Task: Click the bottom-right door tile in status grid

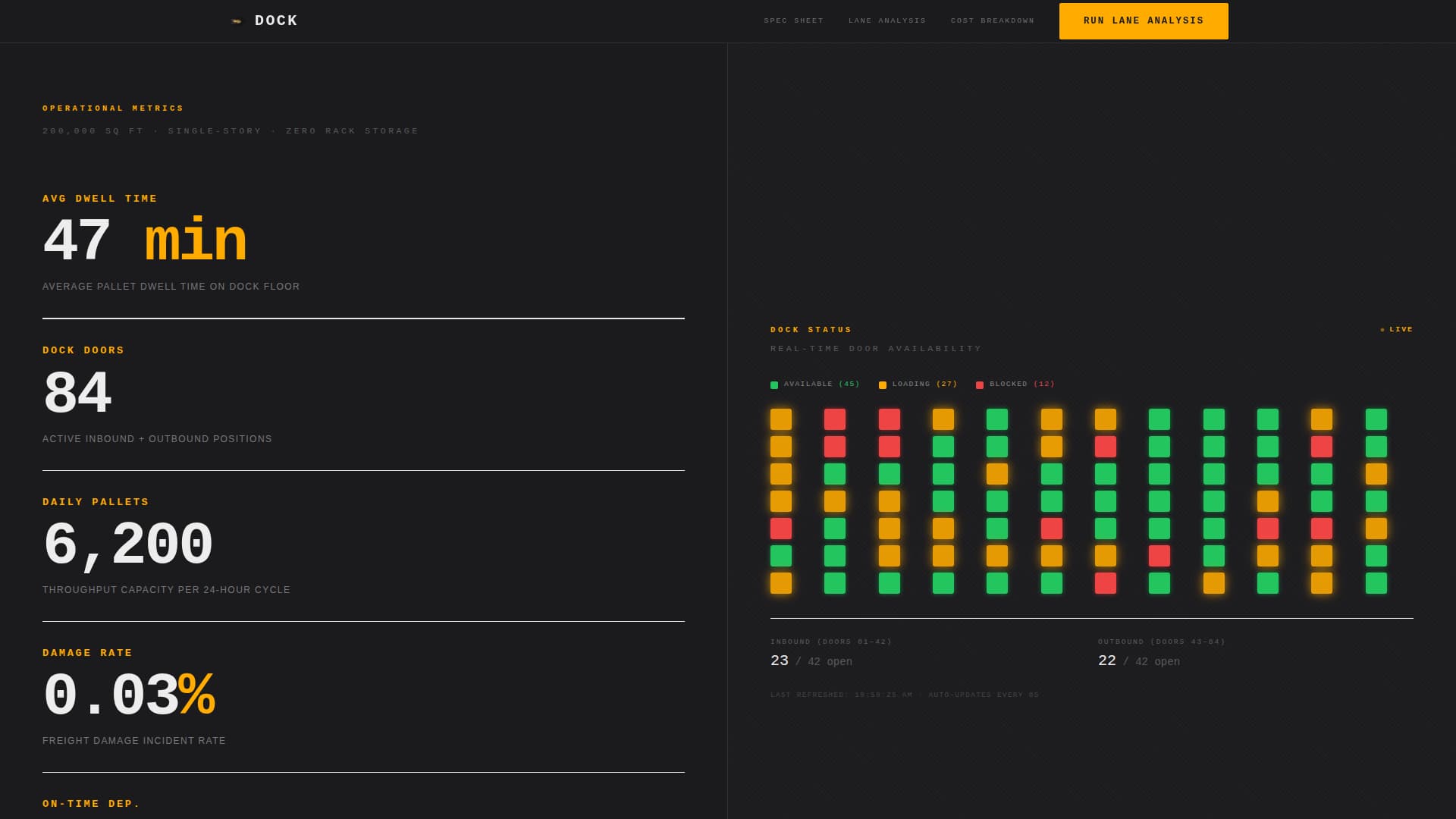Action: coord(1376,583)
